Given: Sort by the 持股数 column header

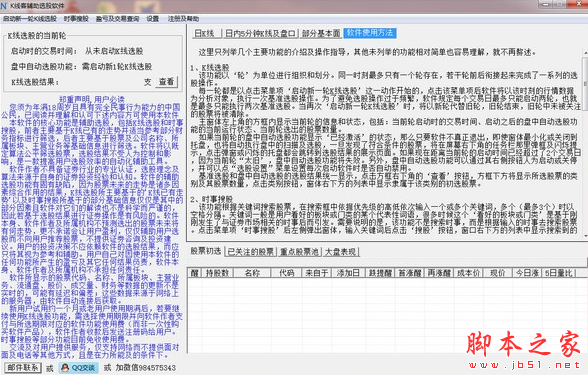Looking at the screenshot, I should pyautogui.click(x=218, y=273).
